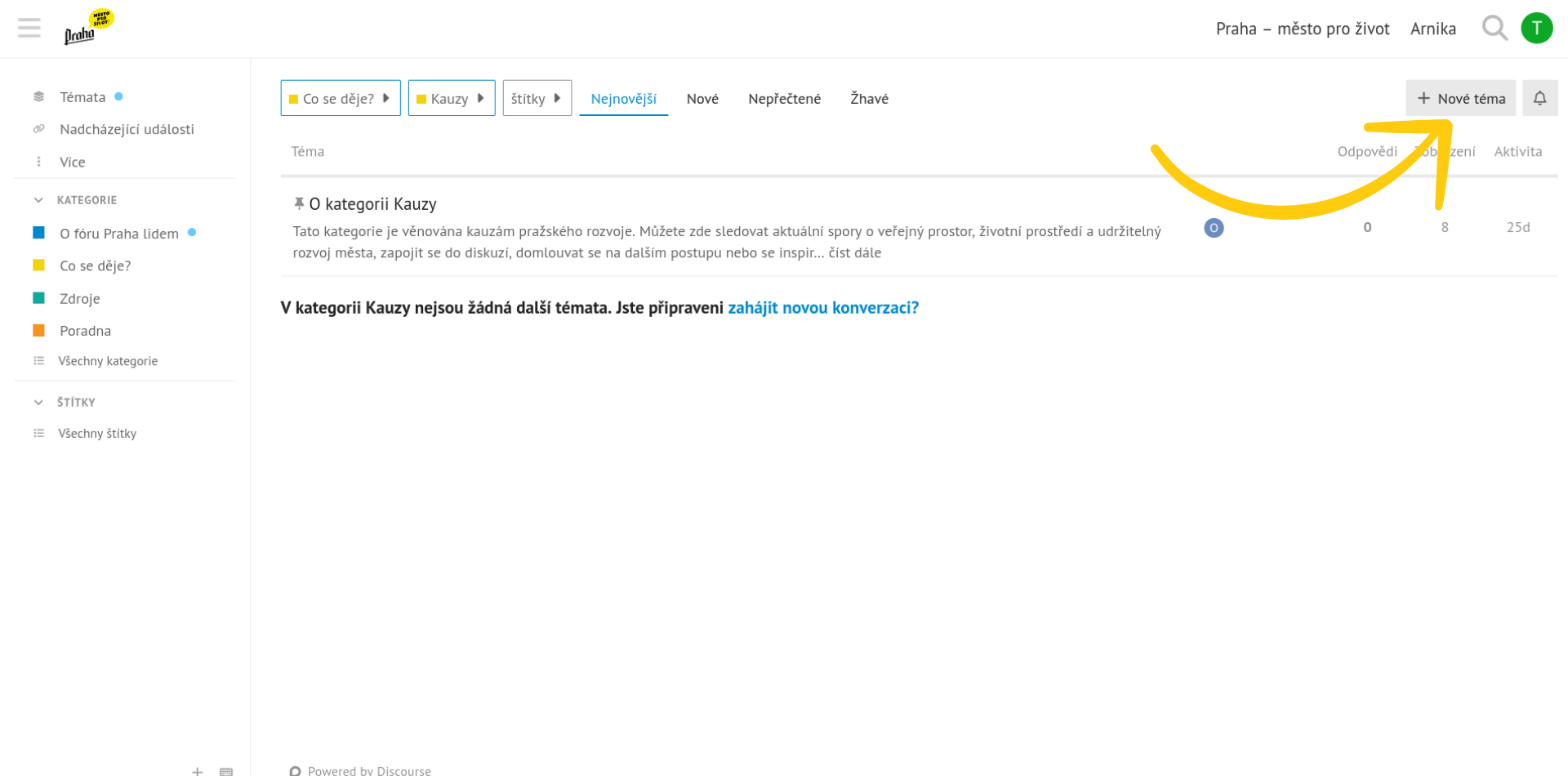
Task: Sort topics by Aktivita column
Action: pos(1517,151)
